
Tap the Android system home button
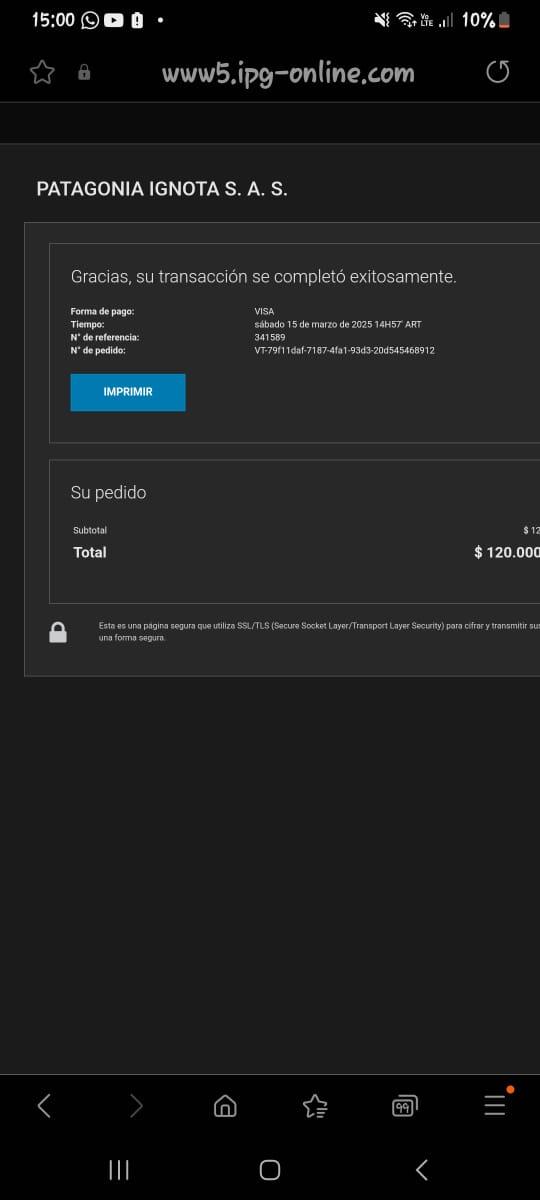pos(270,1170)
